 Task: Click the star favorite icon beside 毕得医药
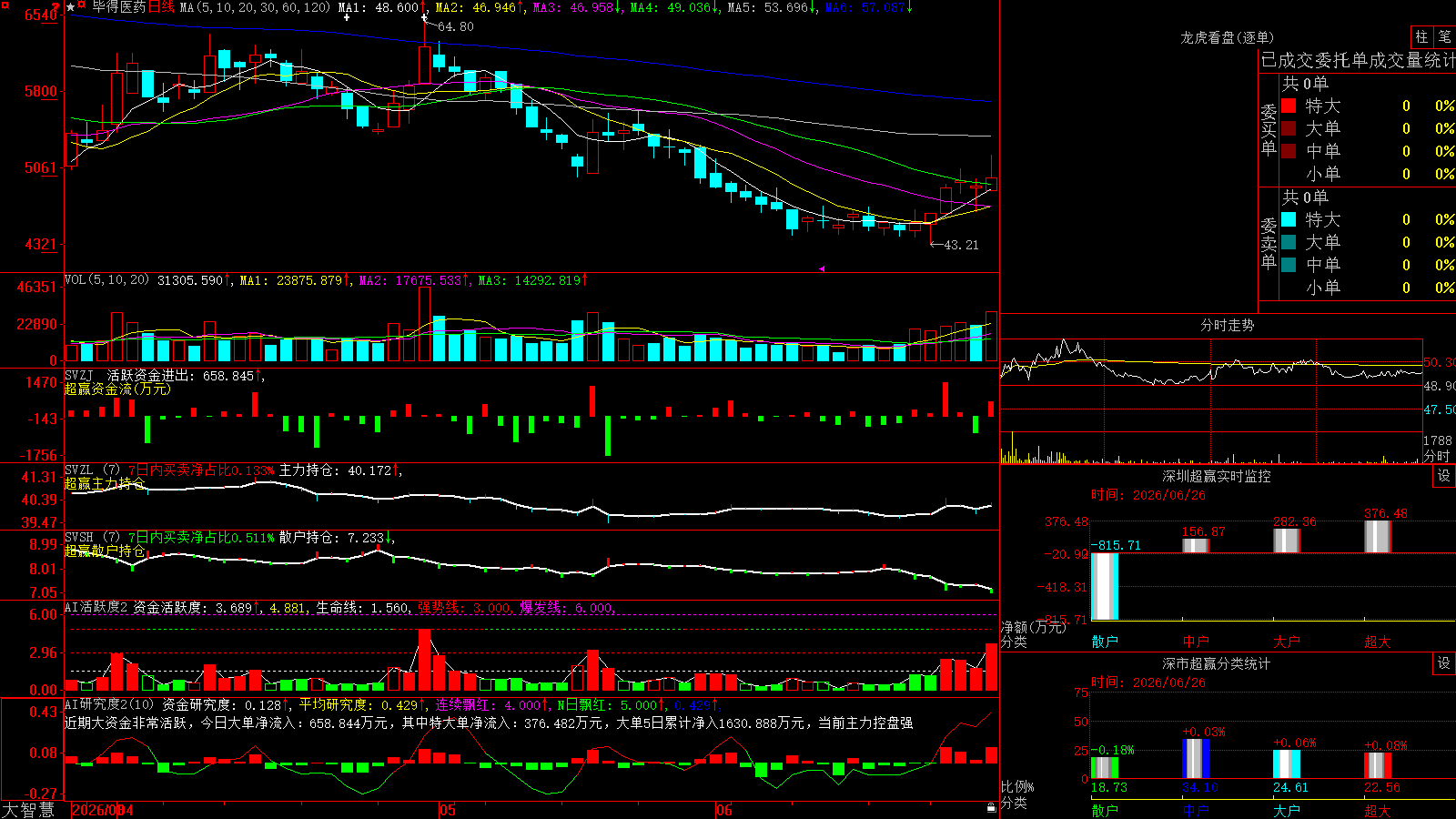(71, 7)
